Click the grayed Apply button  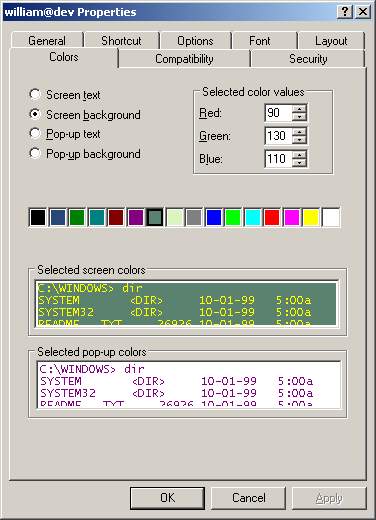(x=329, y=498)
